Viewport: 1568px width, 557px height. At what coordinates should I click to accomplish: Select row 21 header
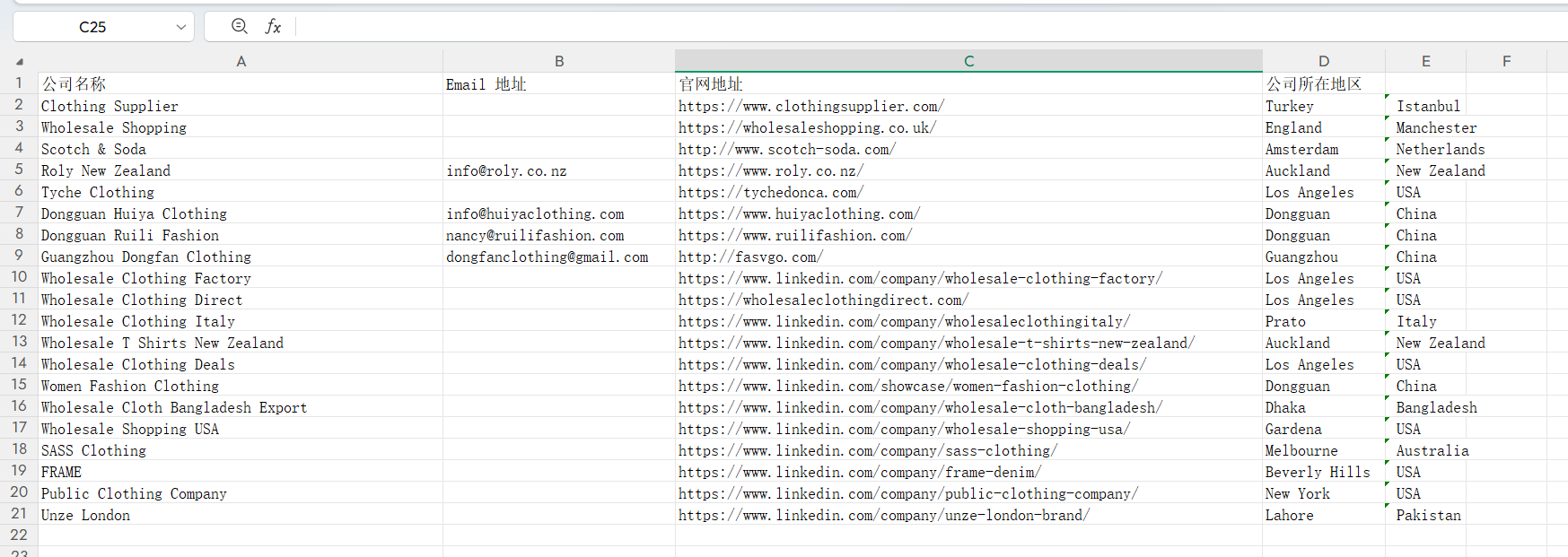(x=19, y=514)
